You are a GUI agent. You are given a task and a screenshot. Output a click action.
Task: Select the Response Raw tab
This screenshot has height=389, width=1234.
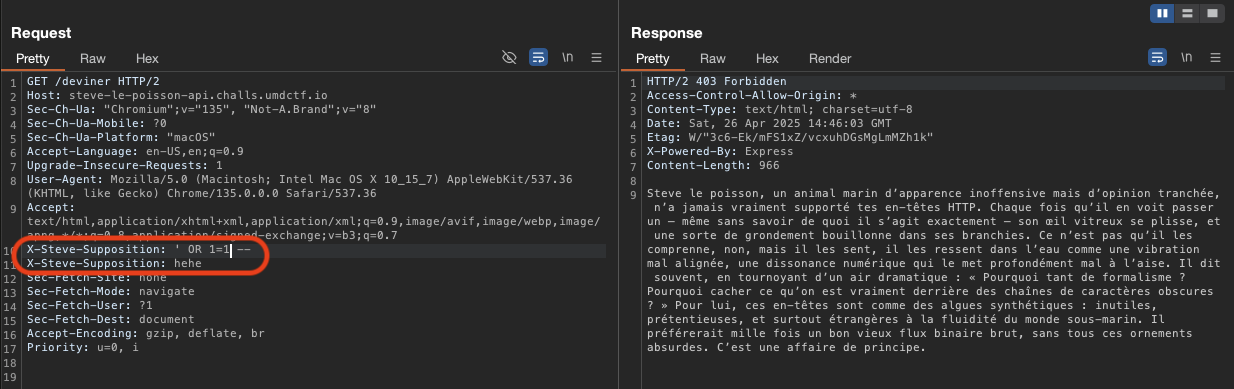coord(713,59)
